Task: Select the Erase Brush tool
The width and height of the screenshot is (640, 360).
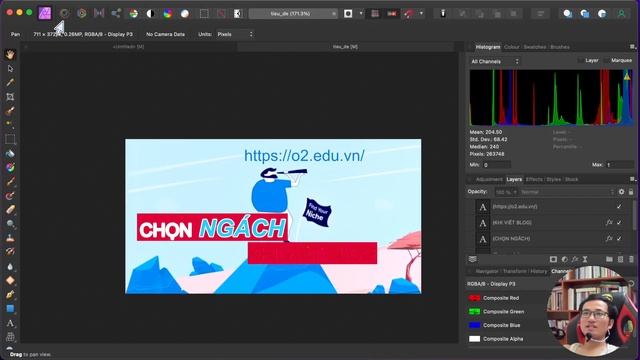Action: coord(10,210)
